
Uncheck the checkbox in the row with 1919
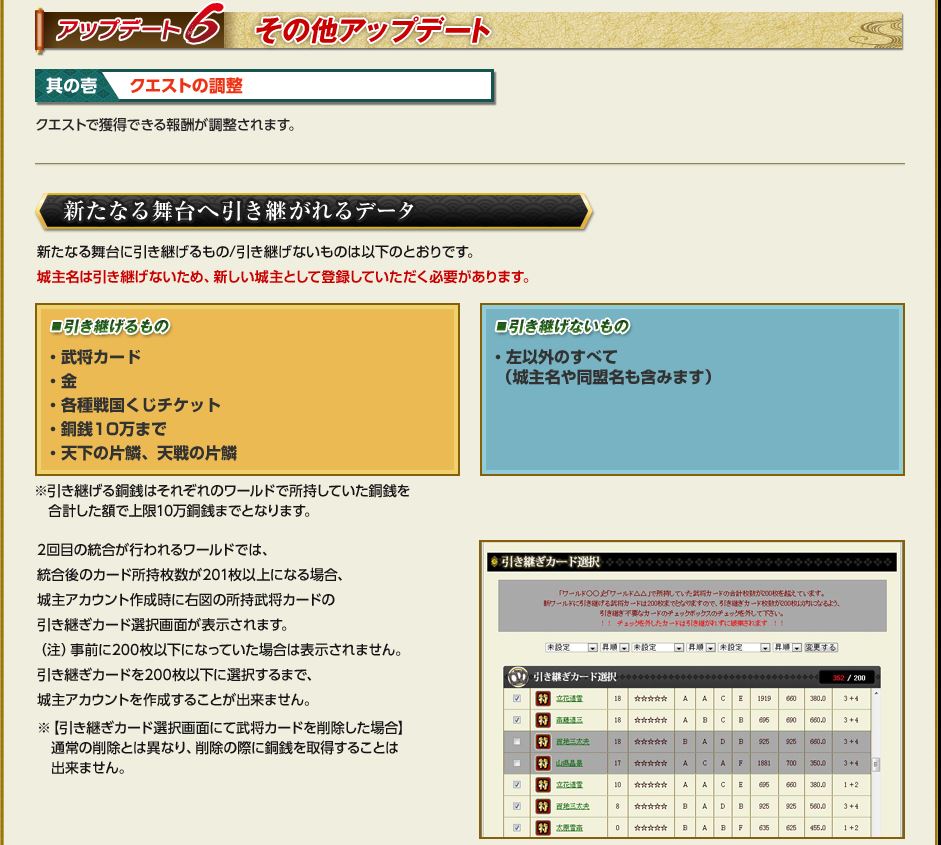click(x=517, y=699)
